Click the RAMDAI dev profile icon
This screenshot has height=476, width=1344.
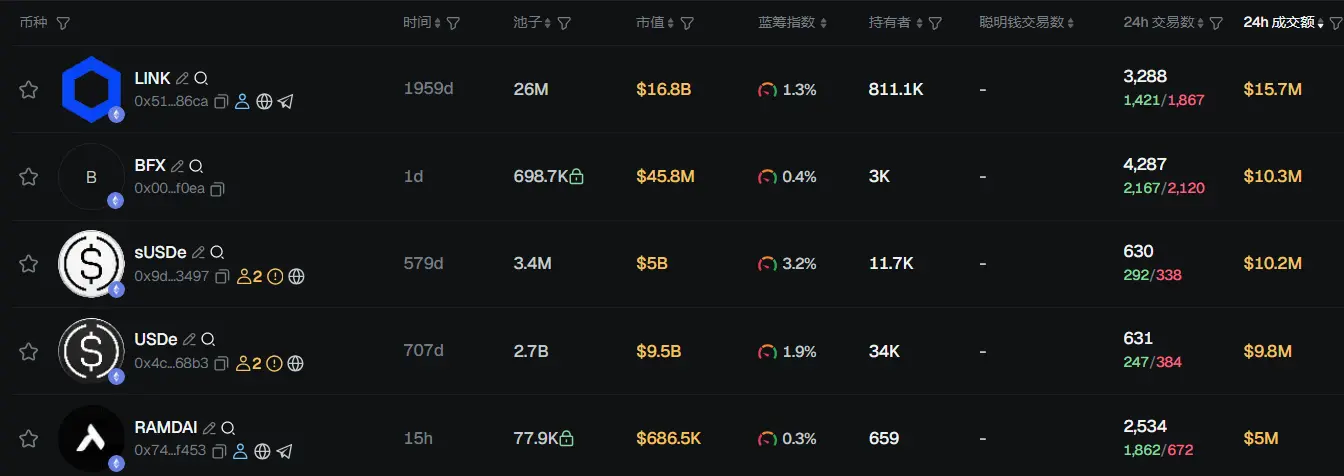(240, 451)
